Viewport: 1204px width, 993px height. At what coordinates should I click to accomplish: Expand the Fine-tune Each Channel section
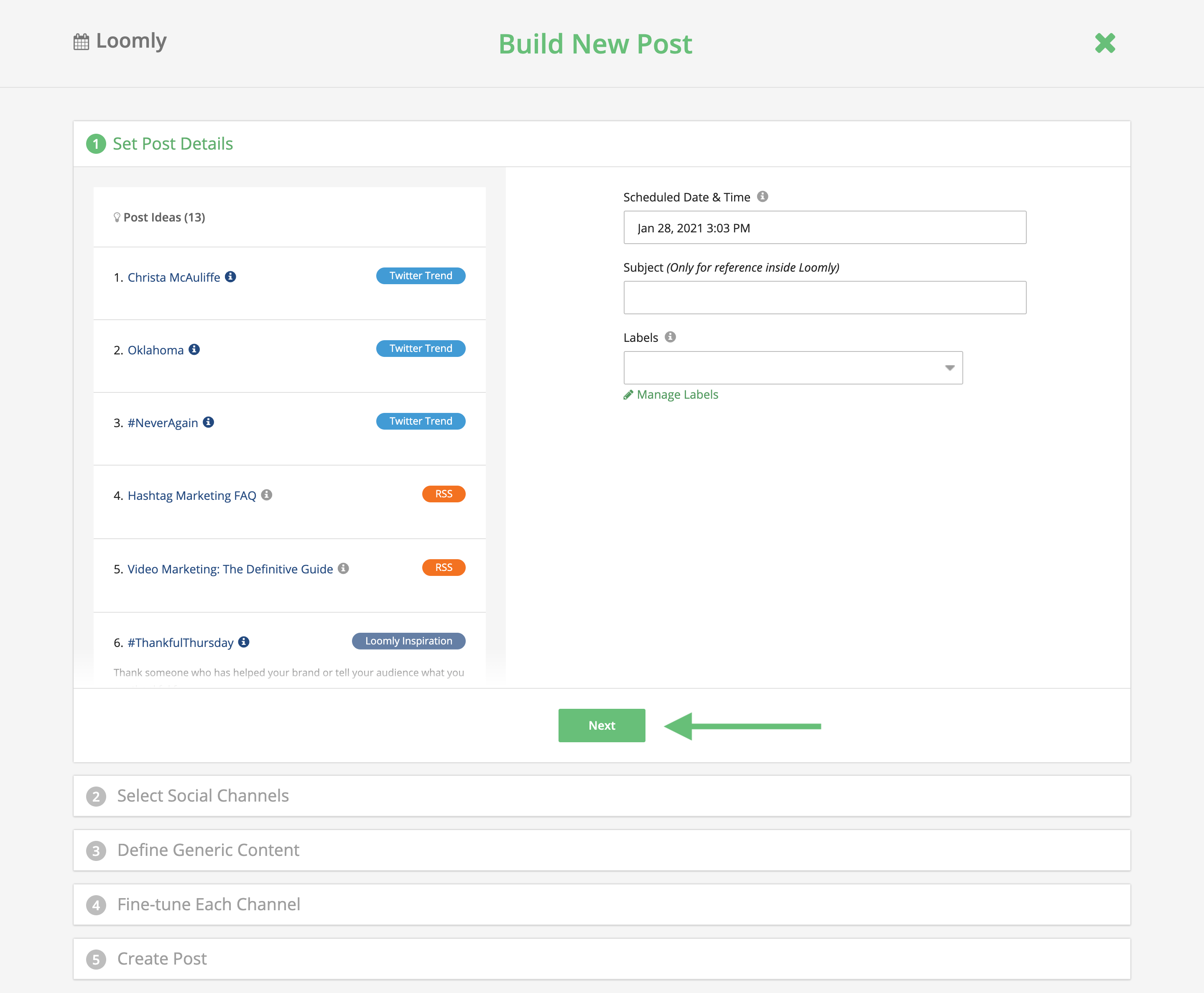click(208, 904)
